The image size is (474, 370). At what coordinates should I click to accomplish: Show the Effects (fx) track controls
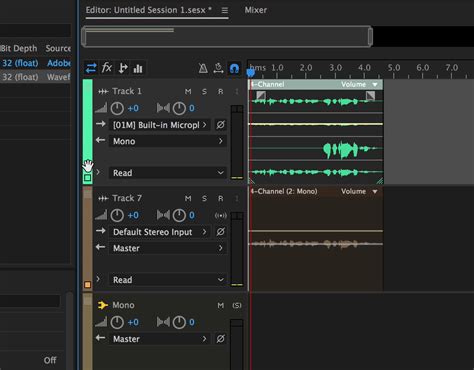[x=107, y=68]
